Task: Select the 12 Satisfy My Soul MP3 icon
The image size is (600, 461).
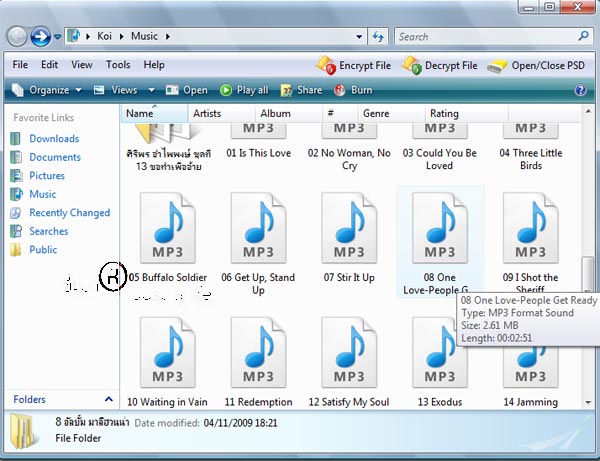Action: click(x=349, y=352)
